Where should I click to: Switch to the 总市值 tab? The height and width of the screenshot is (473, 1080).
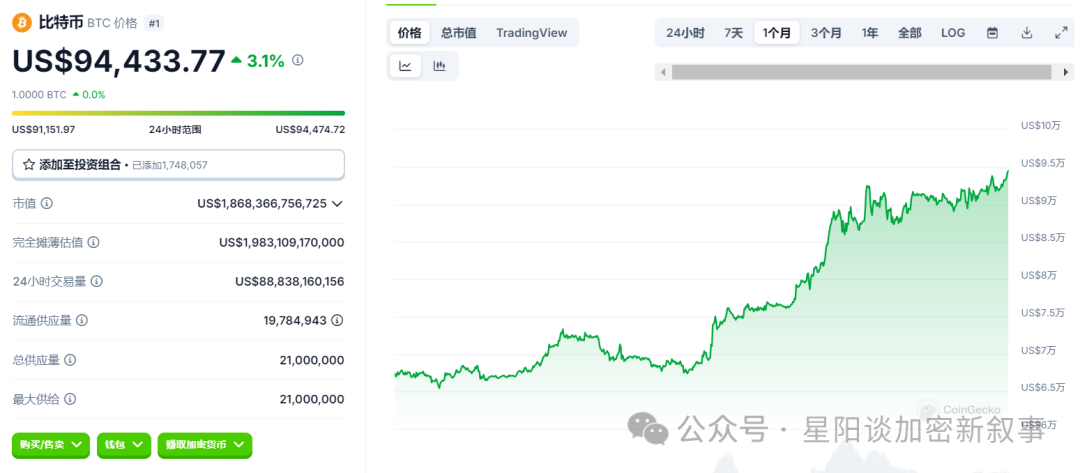coord(459,33)
